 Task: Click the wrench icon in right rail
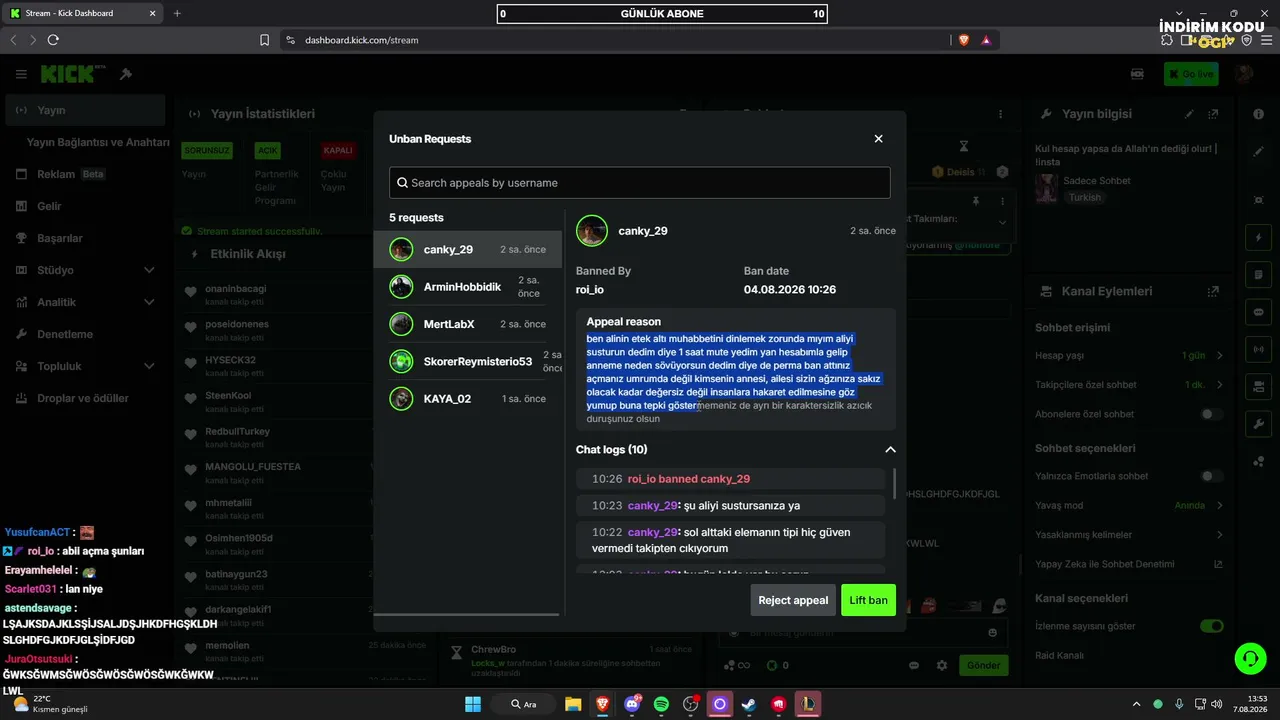(1258, 424)
